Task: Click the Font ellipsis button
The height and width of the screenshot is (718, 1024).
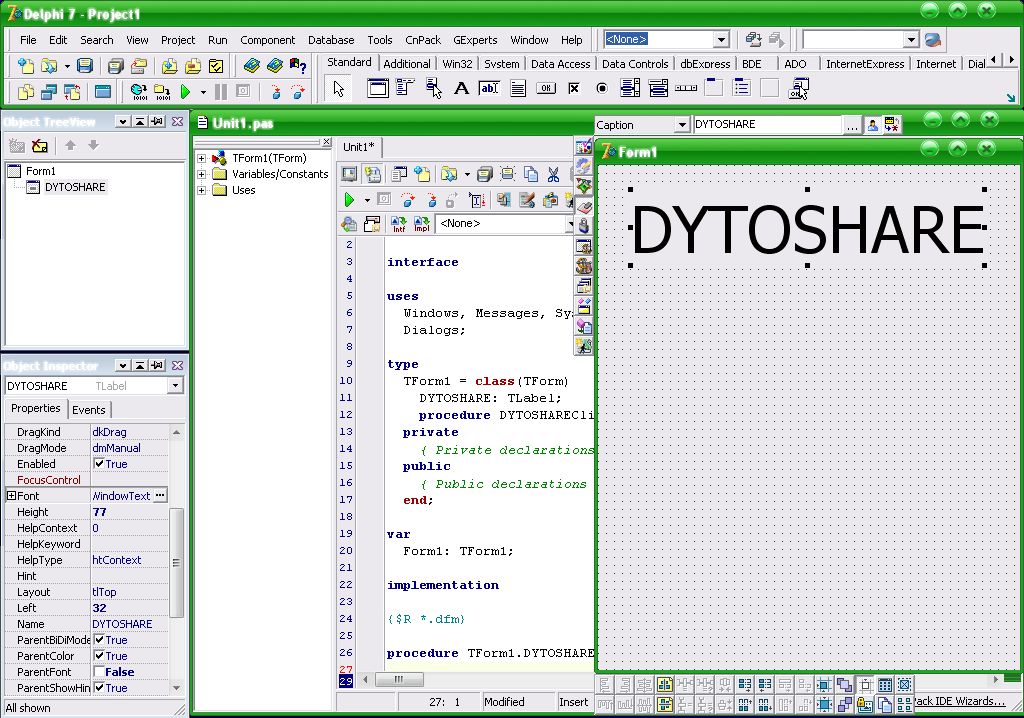Action: [160, 496]
